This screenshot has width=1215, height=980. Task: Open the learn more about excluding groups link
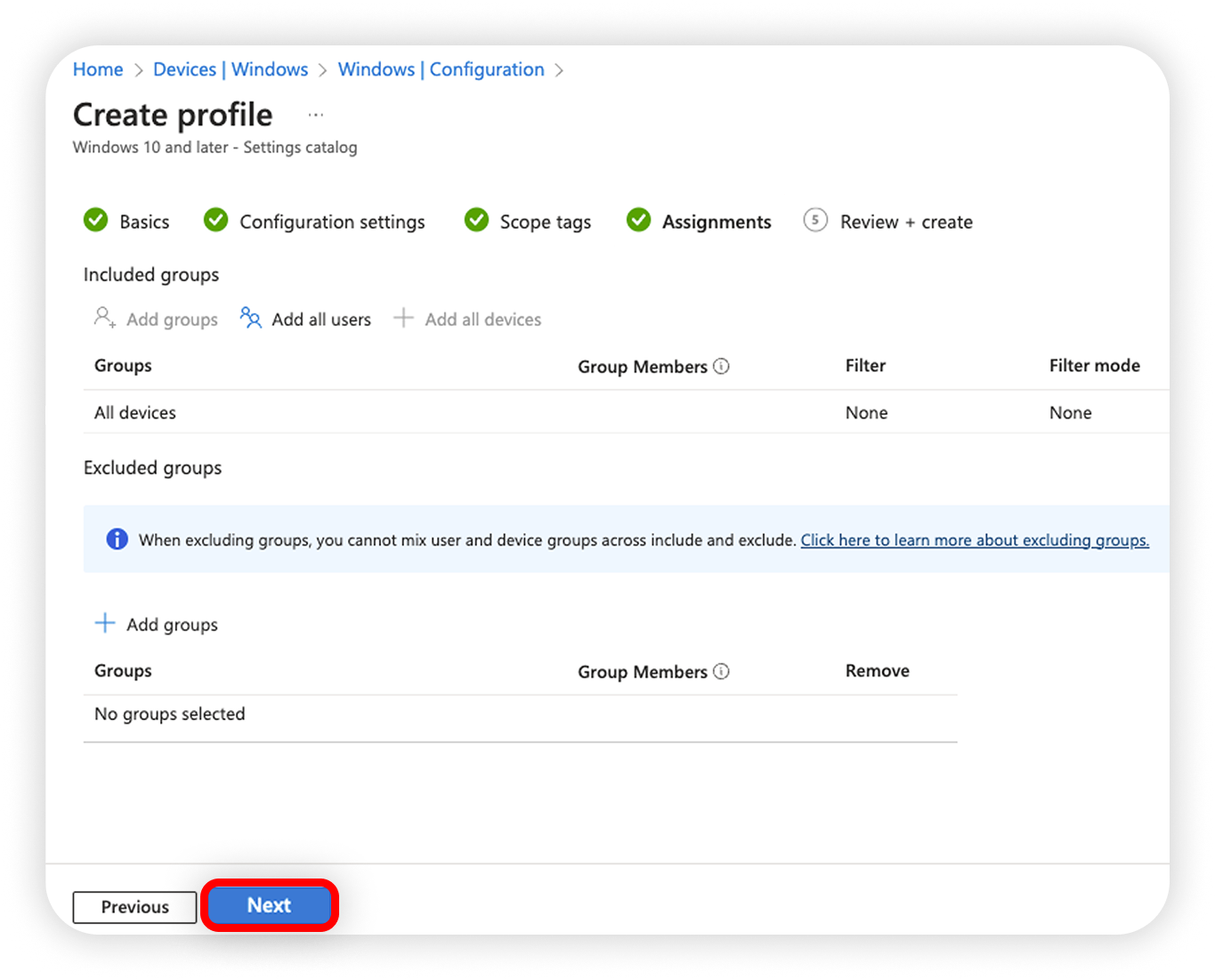coord(975,539)
